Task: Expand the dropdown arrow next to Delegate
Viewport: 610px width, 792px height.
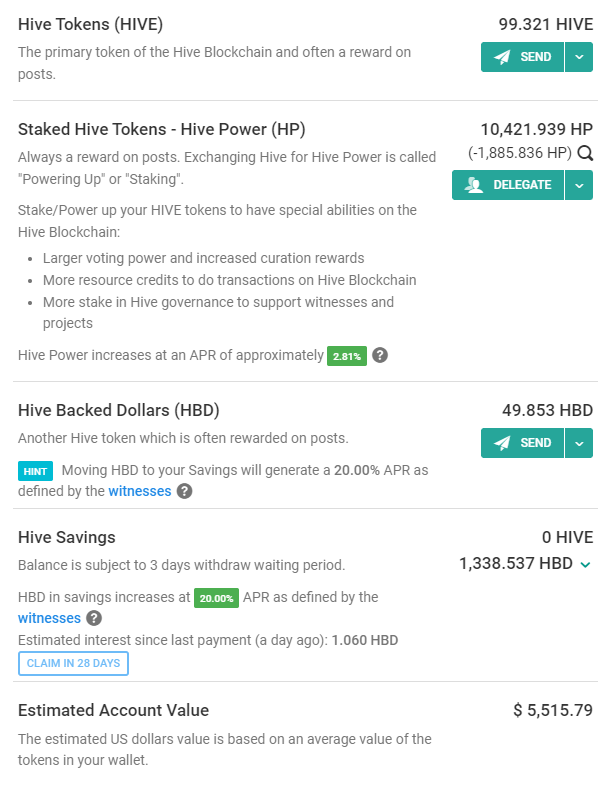Action: [579, 185]
